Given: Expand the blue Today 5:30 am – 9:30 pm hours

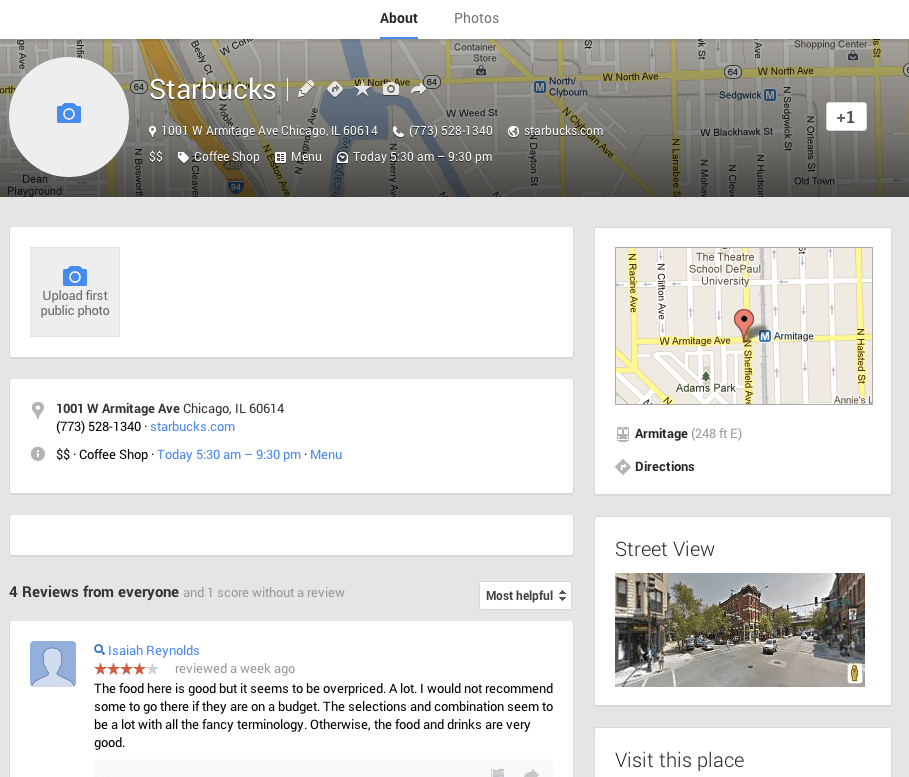Looking at the screenshot, I should pyautogui.click(x=229, y=455).
